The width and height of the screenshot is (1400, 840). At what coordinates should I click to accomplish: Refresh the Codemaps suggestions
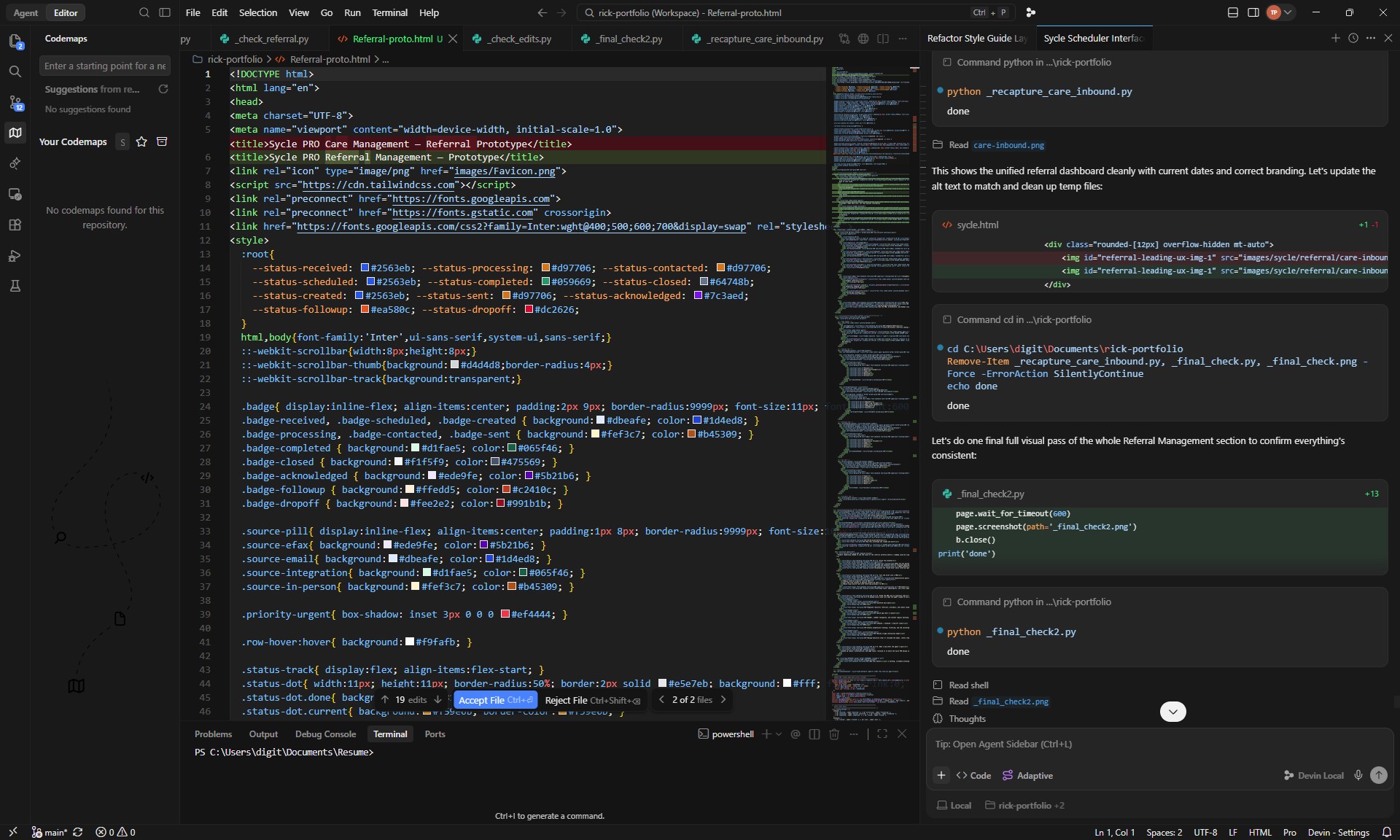[163, 89]
